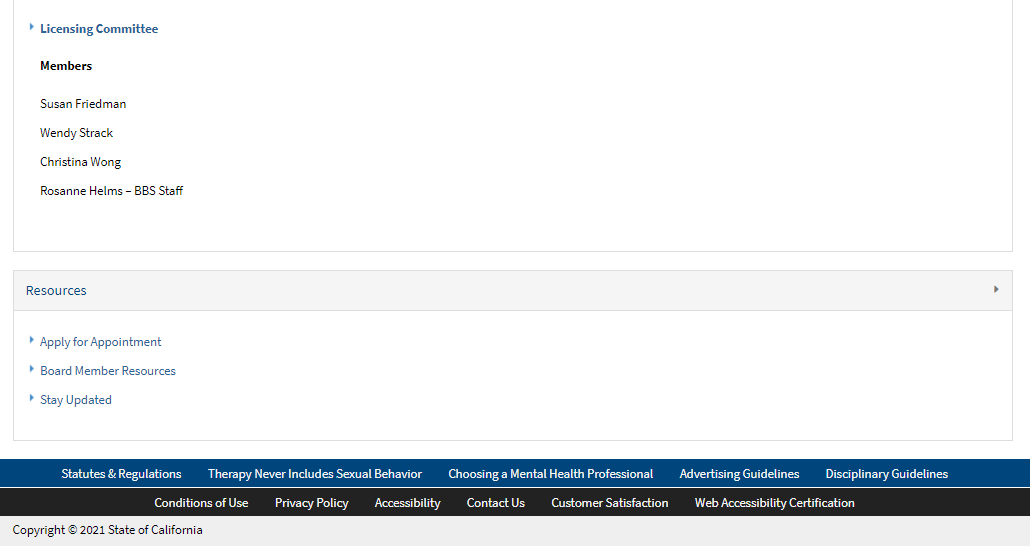Screen dimensions: 1030x546
Task: Click the Members heading text
Action: (66, 66)
